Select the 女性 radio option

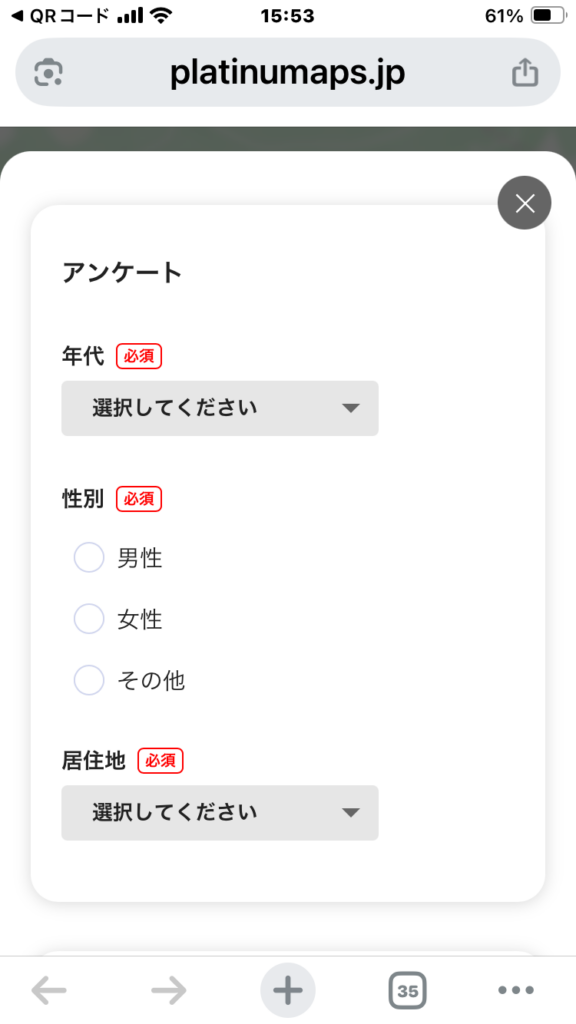[89, 619]
